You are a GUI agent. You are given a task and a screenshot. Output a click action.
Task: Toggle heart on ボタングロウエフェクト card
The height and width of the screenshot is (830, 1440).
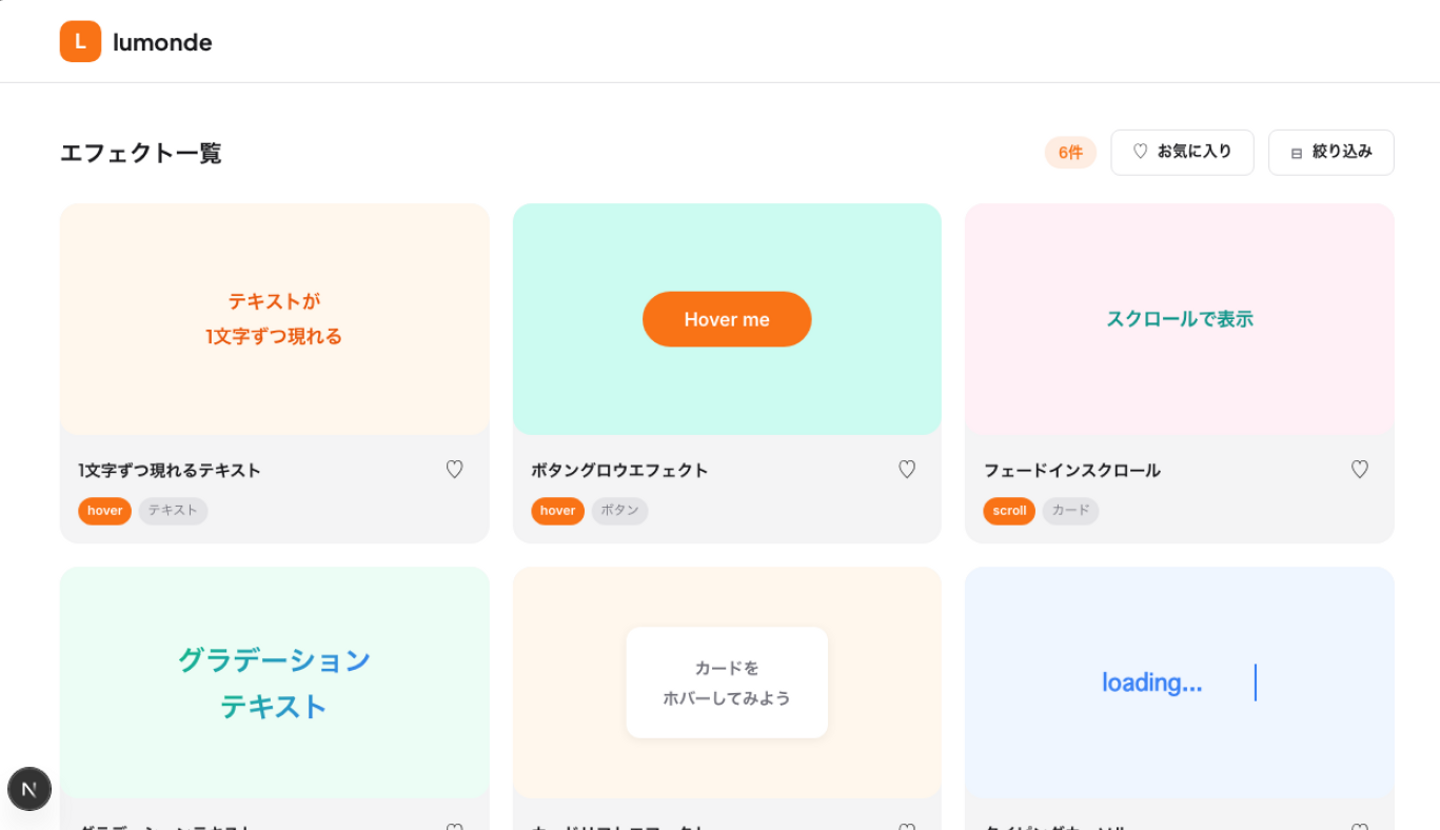(x=907, y=470)
